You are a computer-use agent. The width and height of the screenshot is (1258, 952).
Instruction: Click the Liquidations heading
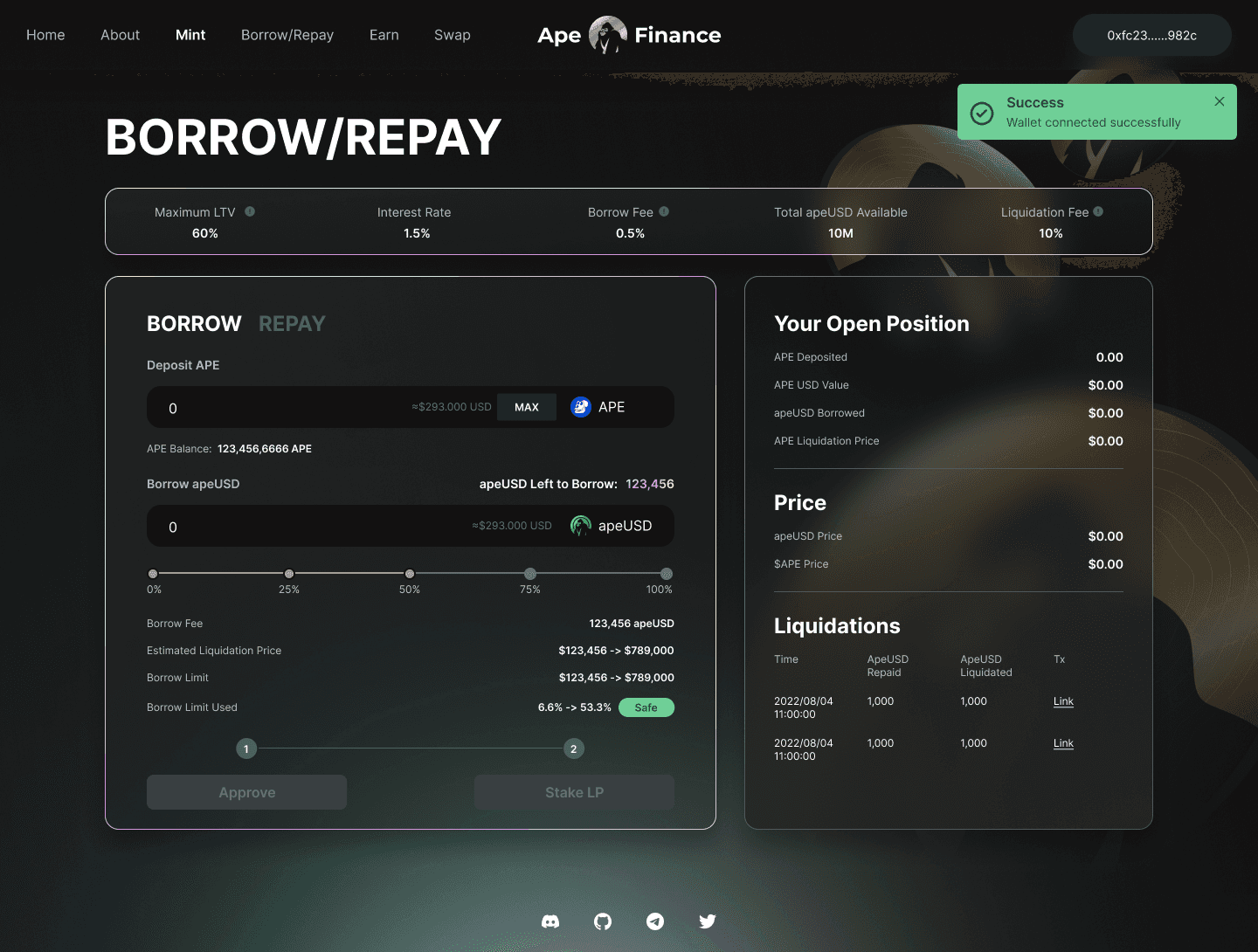pos(837,626)
